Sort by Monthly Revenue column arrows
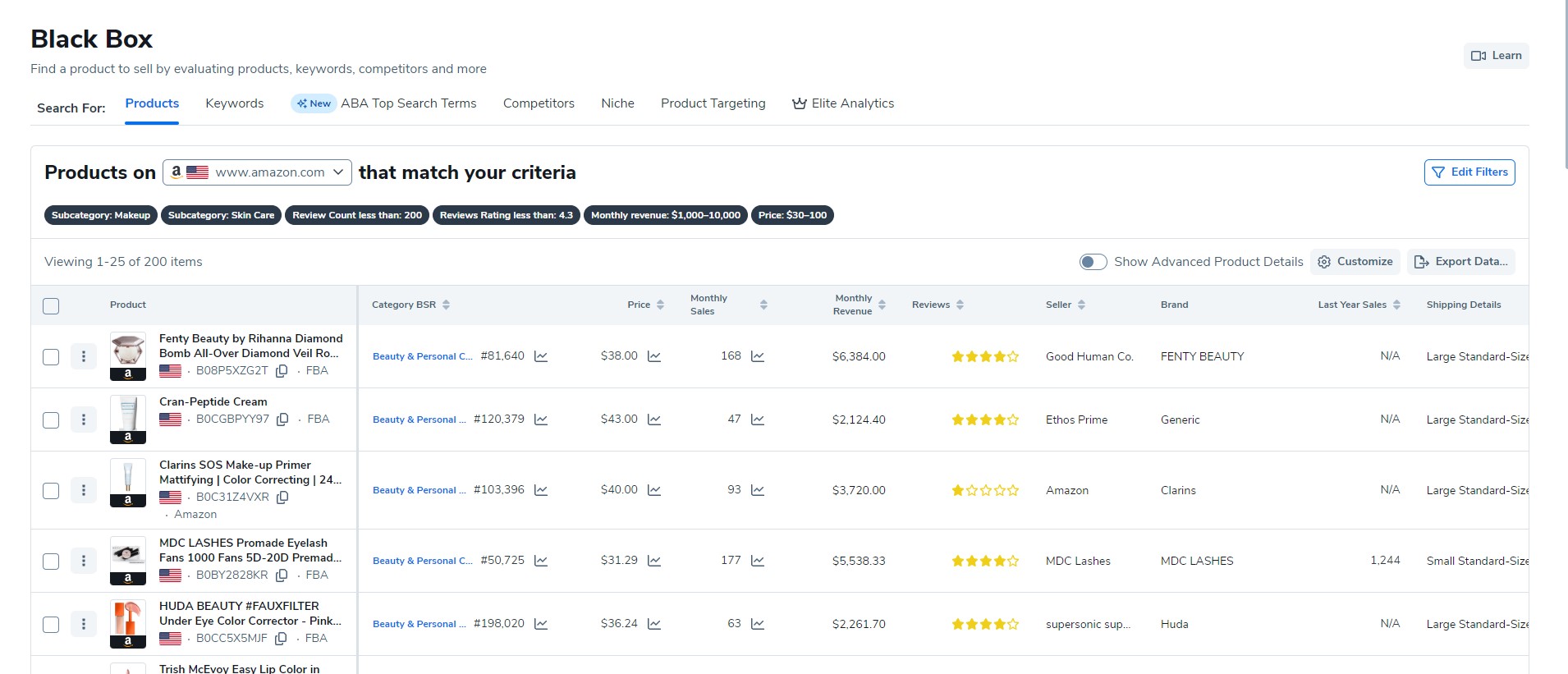Image resolution: width=1568 pixels, height=674 pixels. point(882,305)
